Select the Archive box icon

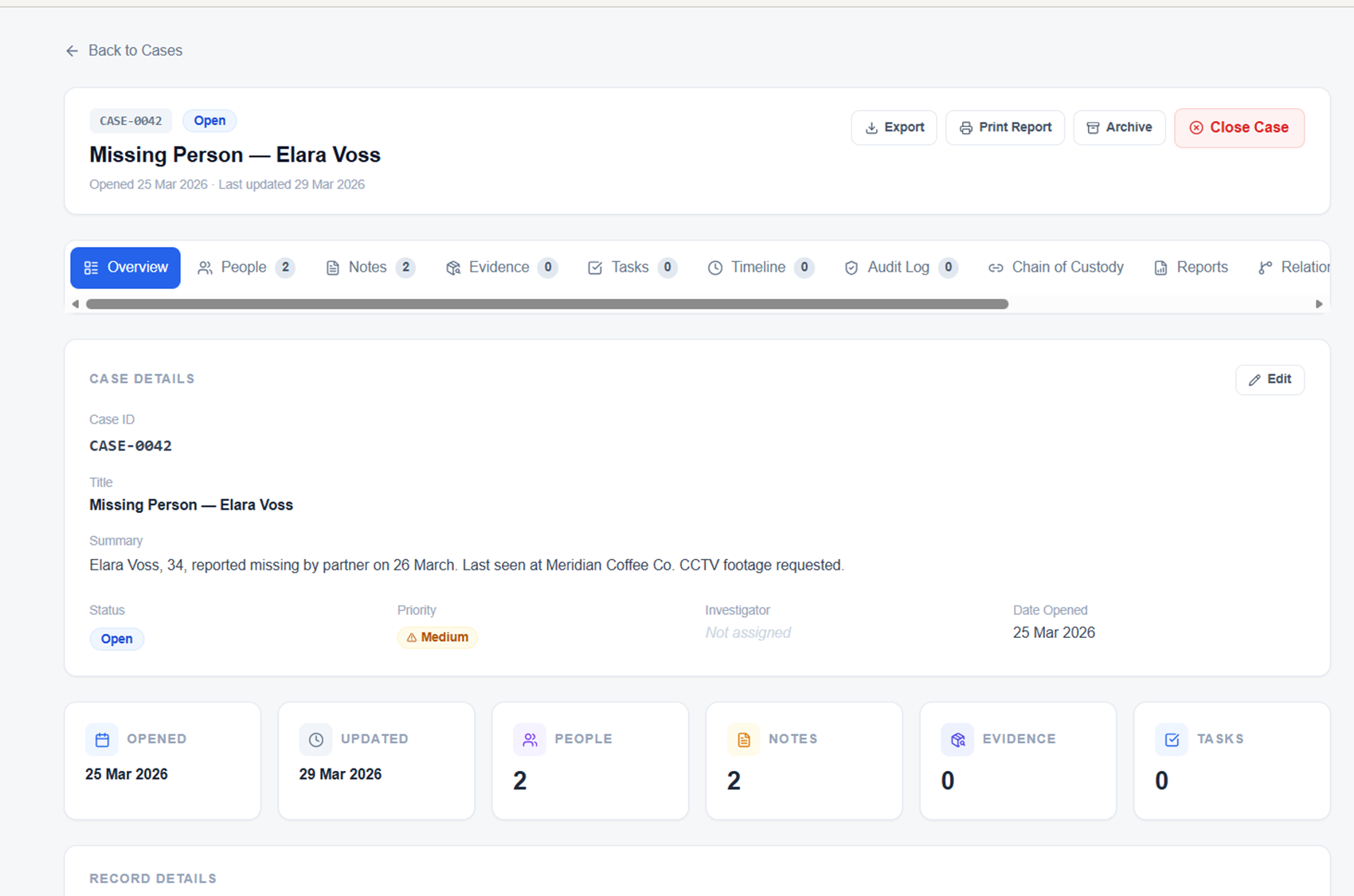click(x=1093, y=127)
